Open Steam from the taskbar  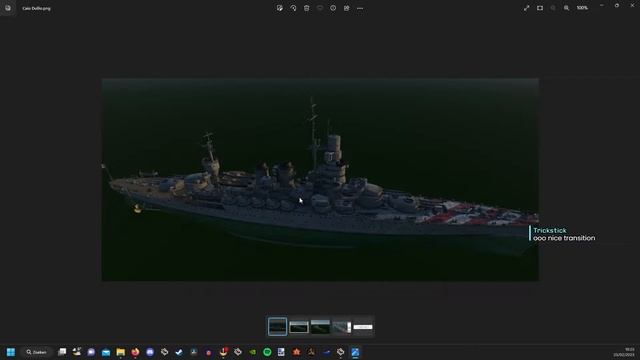coord(179,352)
